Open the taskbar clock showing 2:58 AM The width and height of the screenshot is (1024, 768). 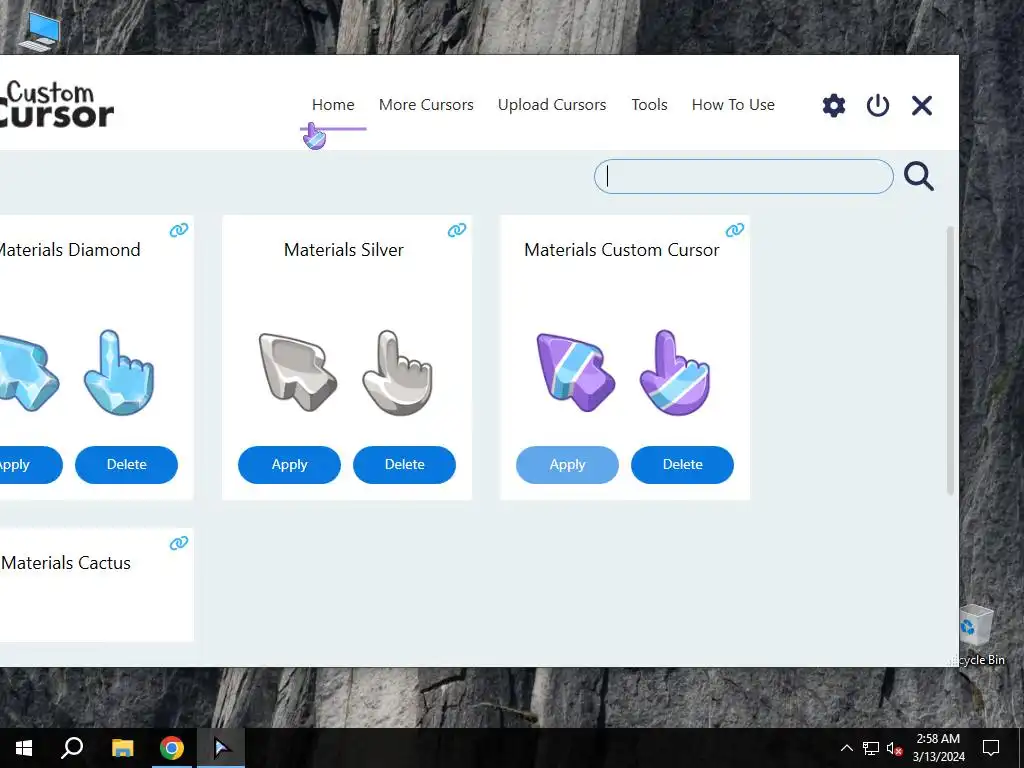tap(938, 748)
